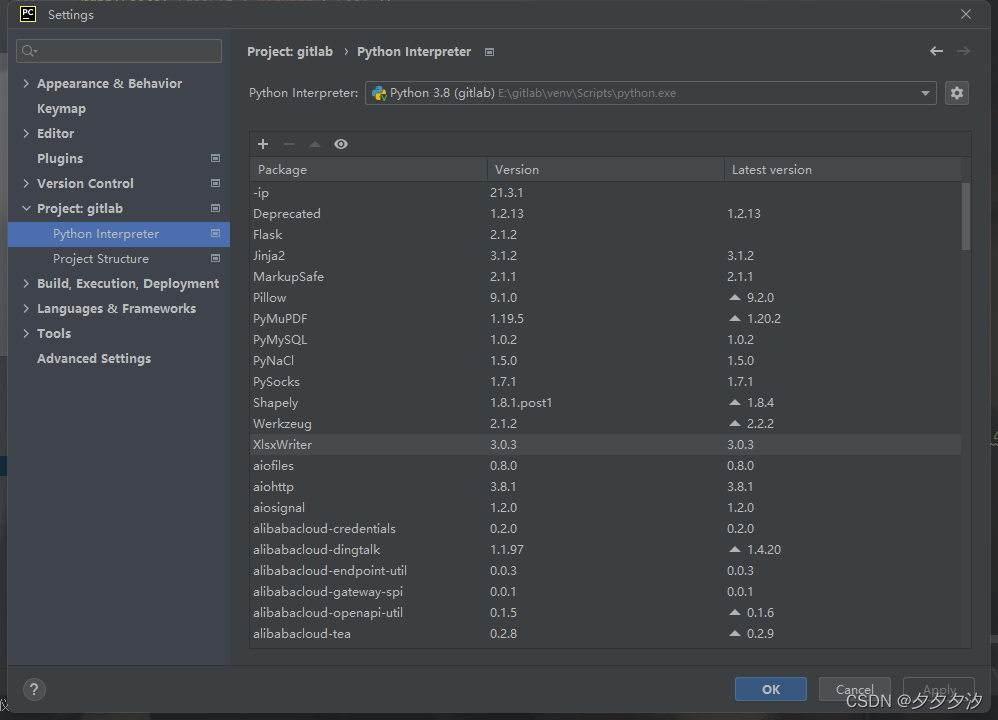
Task: Open Plugins settings page
Action: [60, 159]
